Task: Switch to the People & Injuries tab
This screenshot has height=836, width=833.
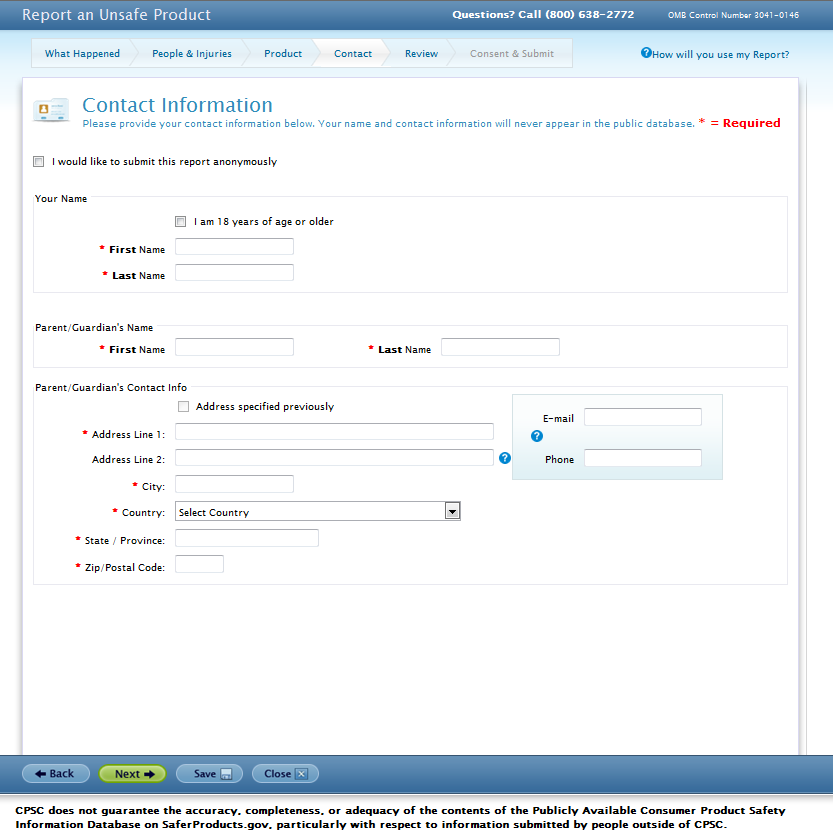Action: (191, 53)
